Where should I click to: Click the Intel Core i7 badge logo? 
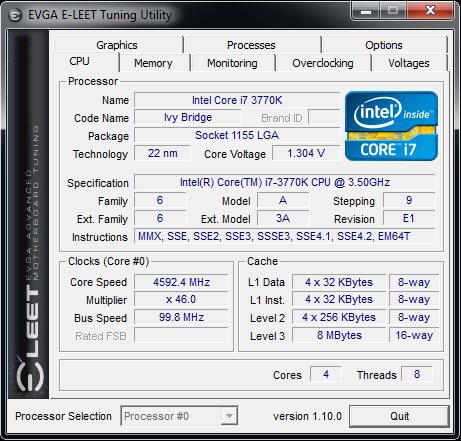tap(391, 126)
